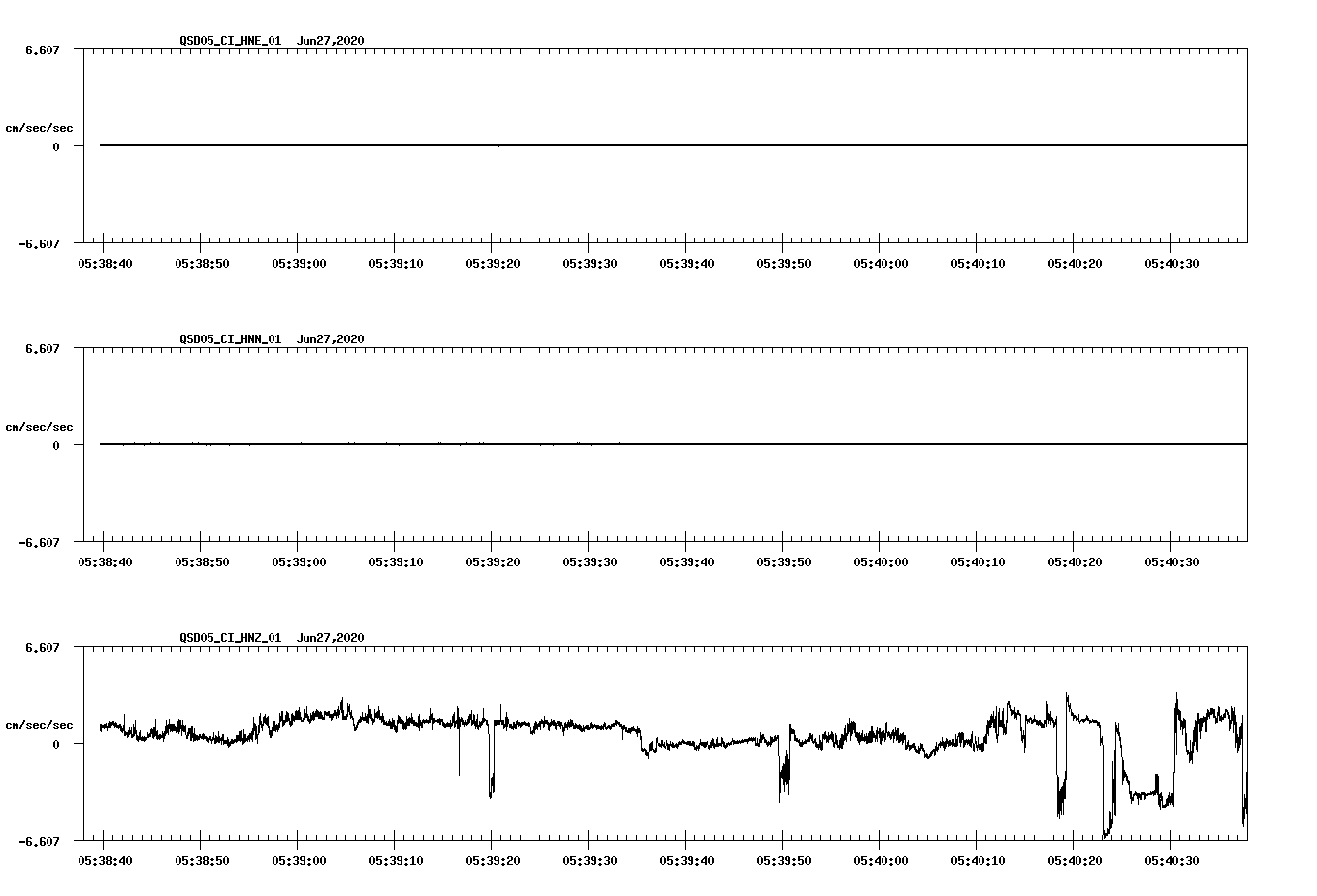Click 05:40:30 time label under HNE plot

tap(1172, 264)
